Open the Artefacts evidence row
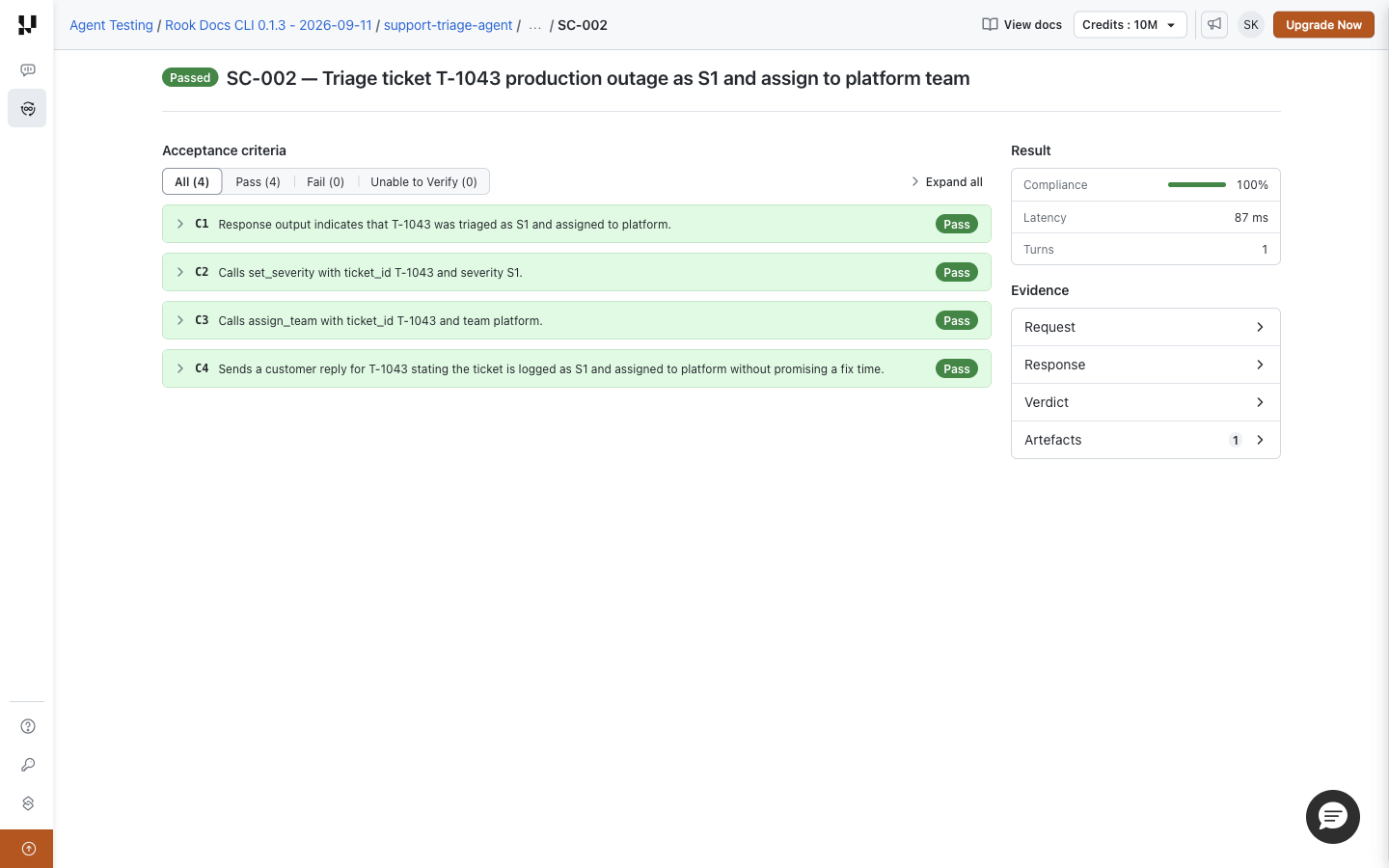 tap(1145, 440)
